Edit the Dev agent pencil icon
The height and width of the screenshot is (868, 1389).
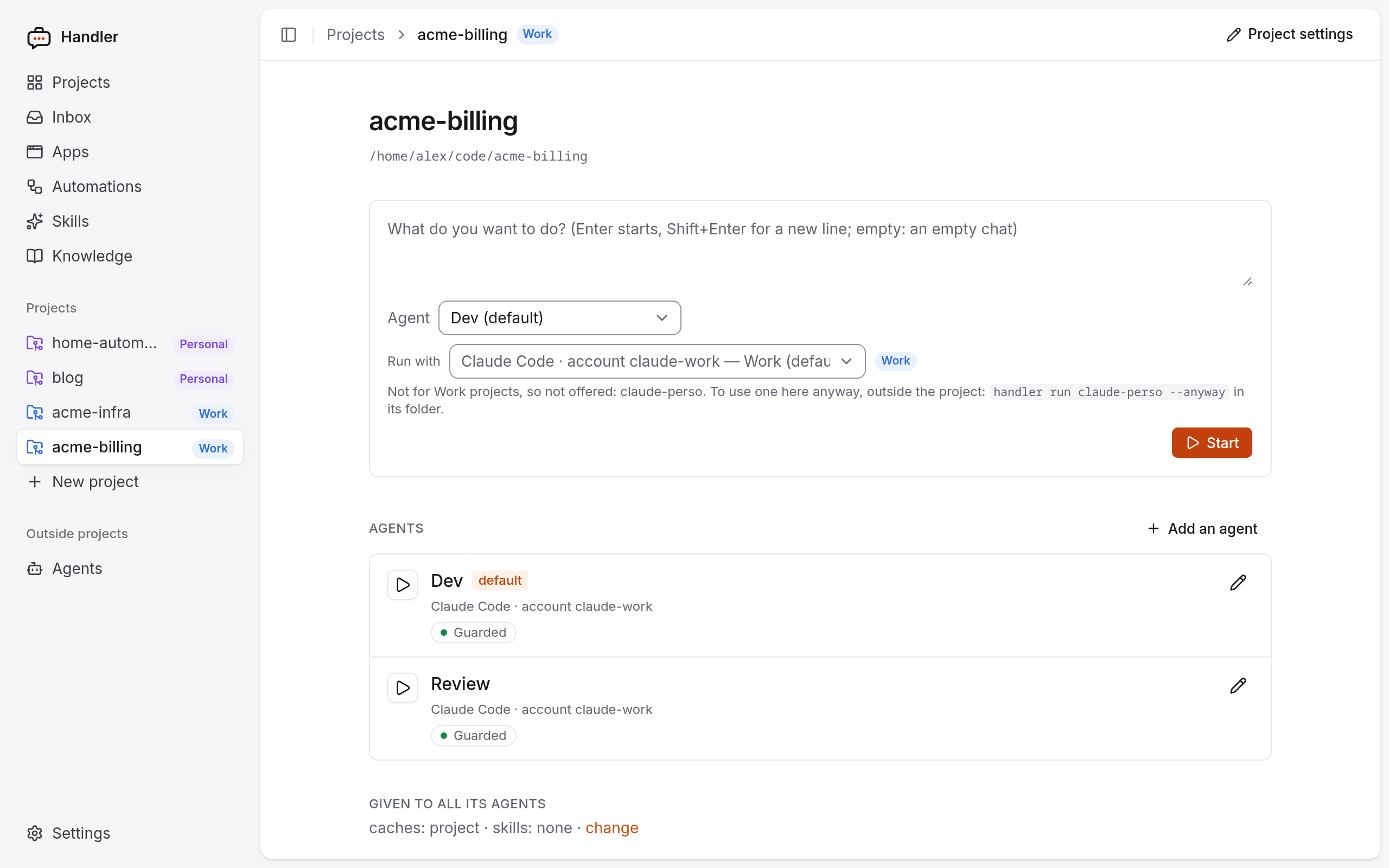tap(1238, 583)
